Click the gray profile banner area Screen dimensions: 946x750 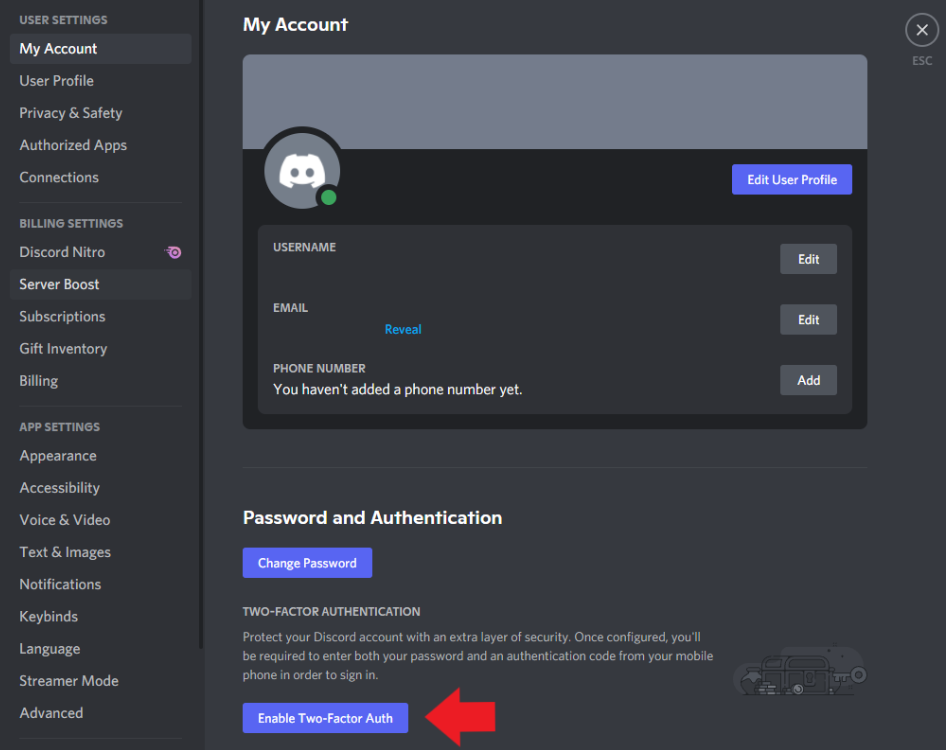(554, 102)
